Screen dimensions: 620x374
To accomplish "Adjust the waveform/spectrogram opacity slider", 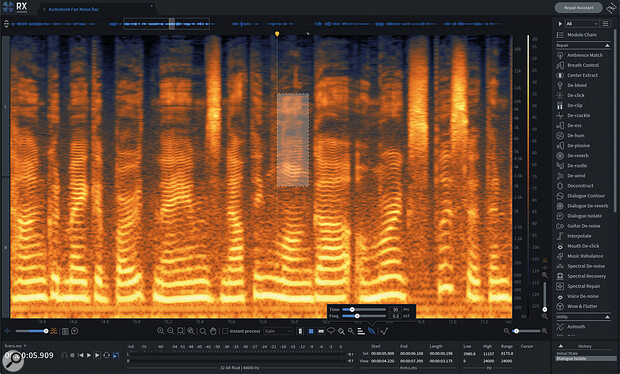I will 32,331.
